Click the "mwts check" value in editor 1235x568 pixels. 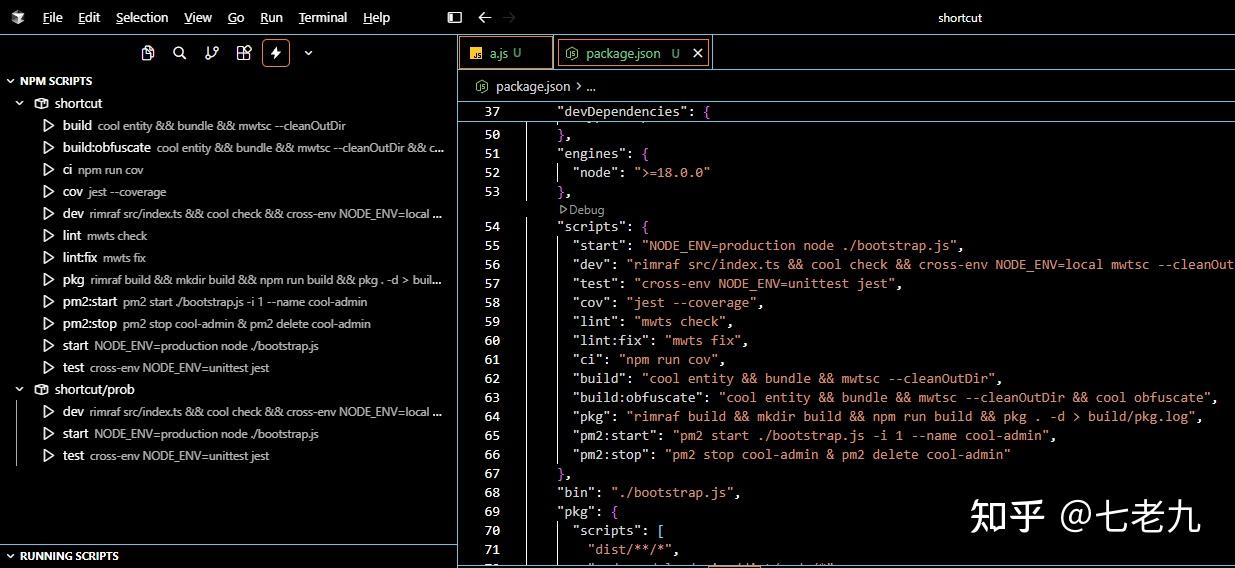click(680, 322)
